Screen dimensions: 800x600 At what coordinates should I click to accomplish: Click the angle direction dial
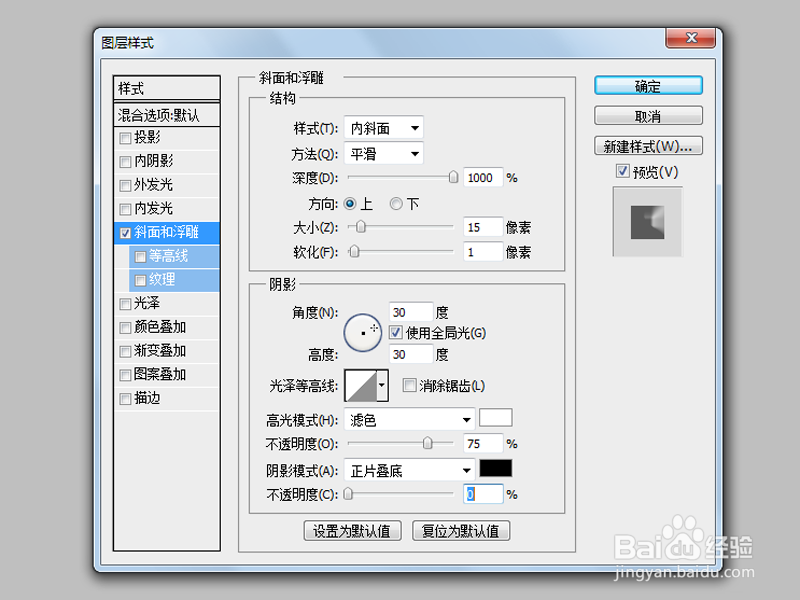pyautogui.click(x=363, y=333)
